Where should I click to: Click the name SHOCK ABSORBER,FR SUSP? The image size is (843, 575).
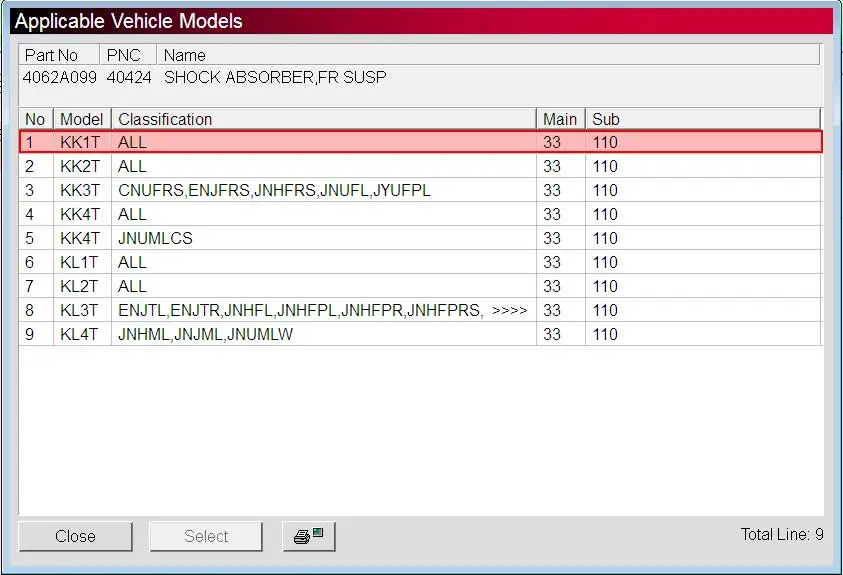(x=275, y=77)
